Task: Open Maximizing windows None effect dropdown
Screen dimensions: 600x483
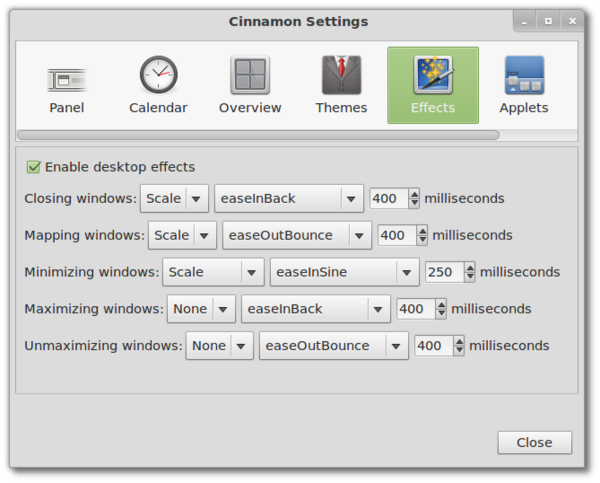Action: point(200,309)
